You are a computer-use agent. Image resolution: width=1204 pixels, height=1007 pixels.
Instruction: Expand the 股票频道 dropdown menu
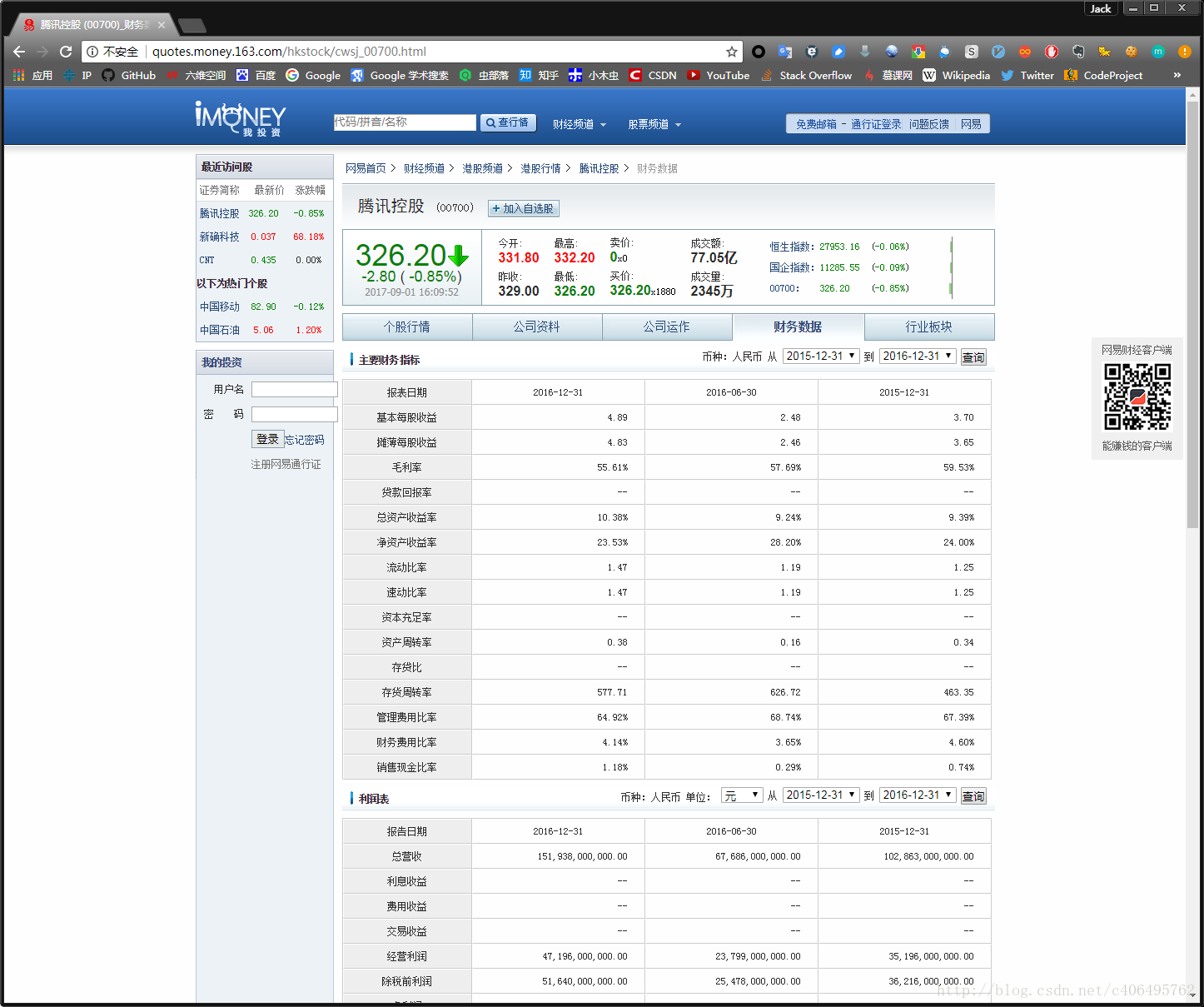click(x=654, y=124)
